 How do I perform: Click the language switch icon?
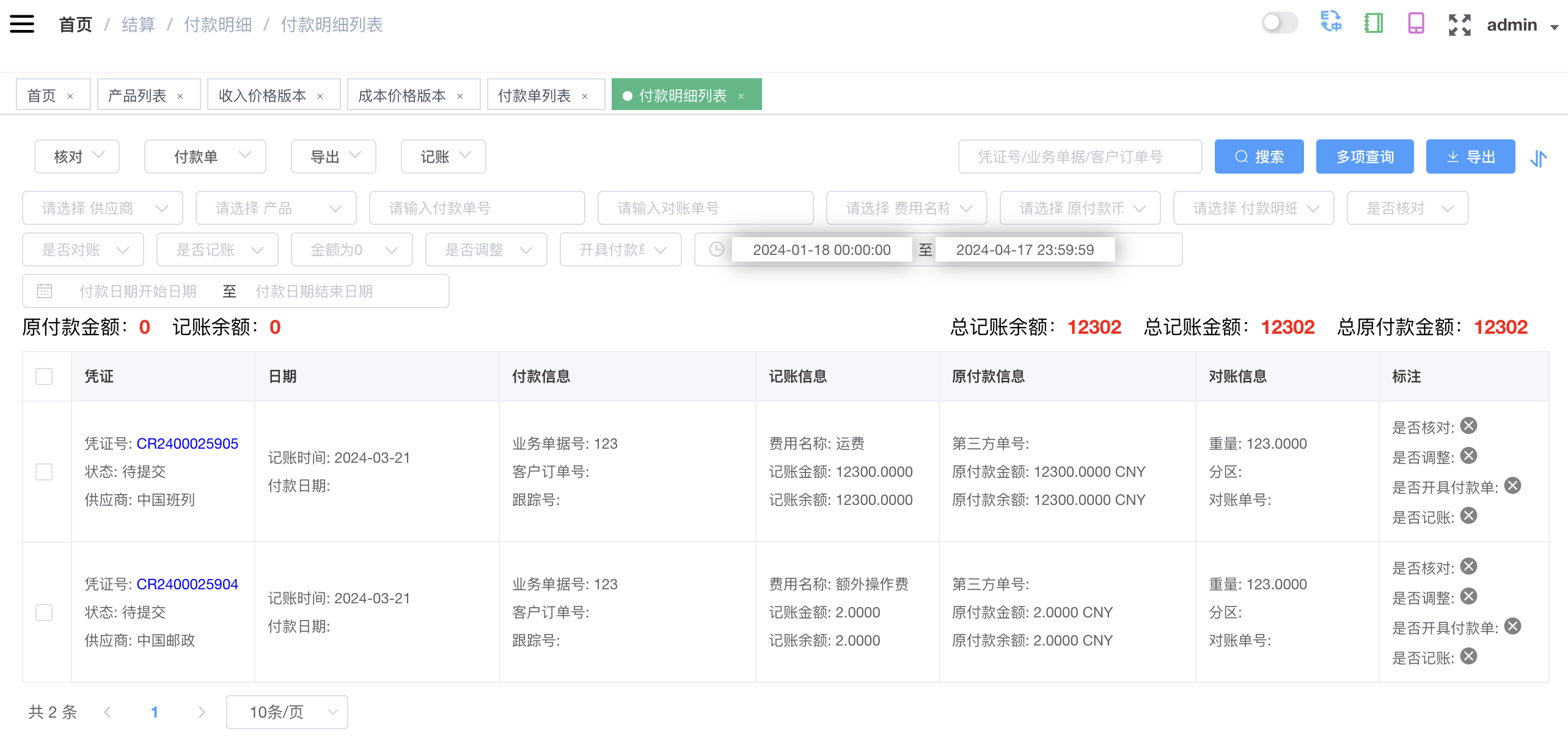pyautogui.click(x=1331, y=23)
